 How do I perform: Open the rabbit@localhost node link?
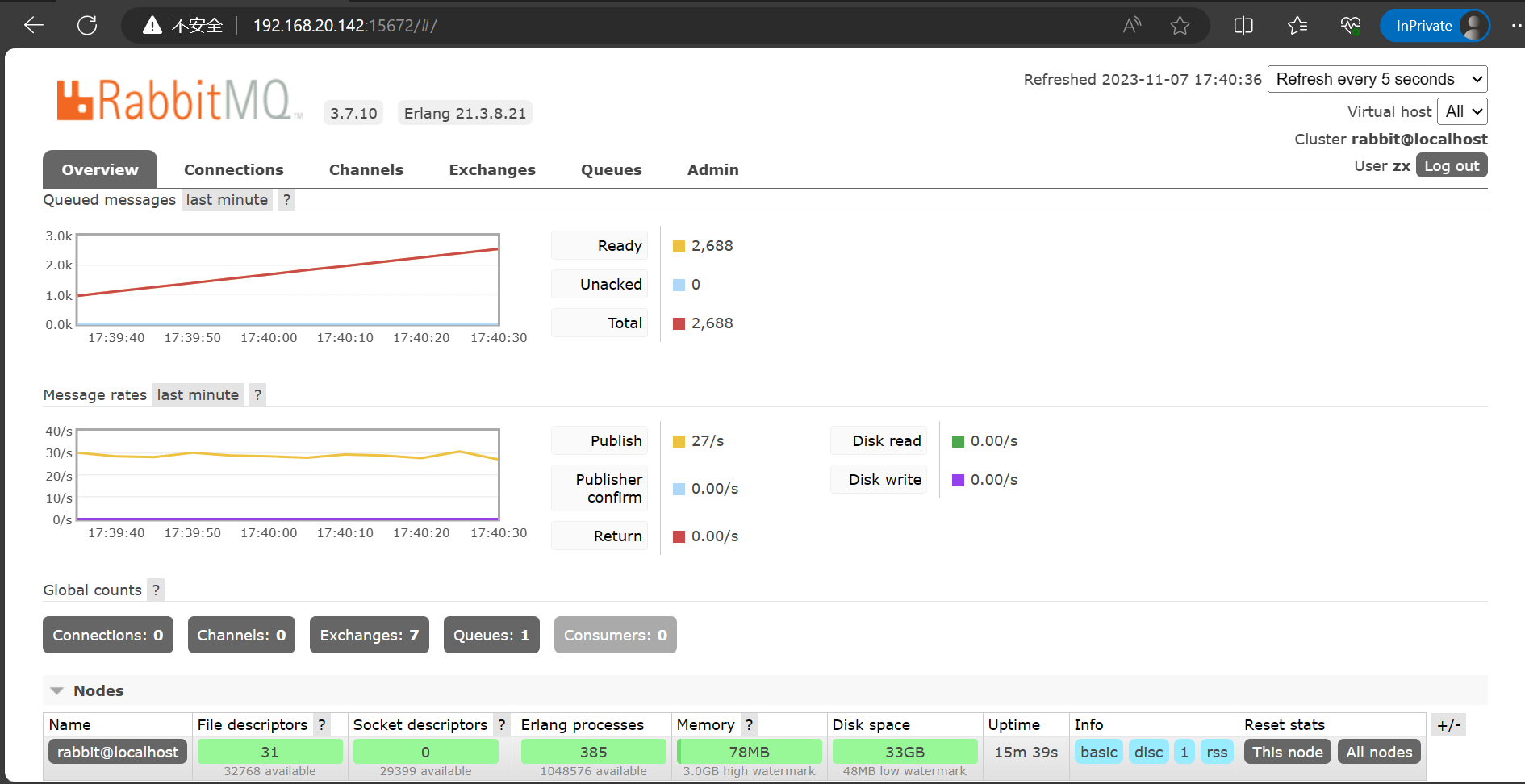click(x=118, y=752)
